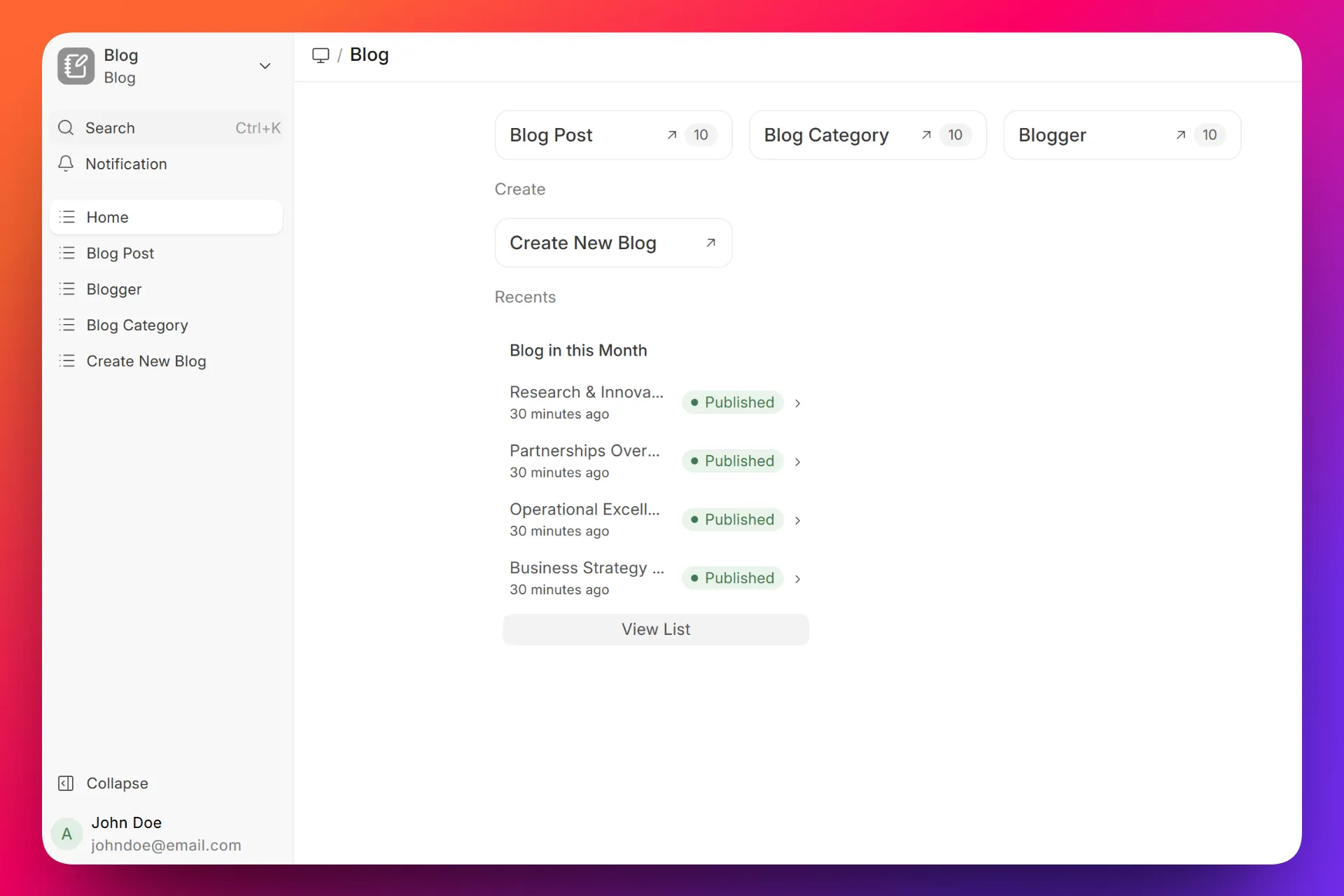This screenshot has width=1344, height=896.
Task: Click Published status badge for Operational Excellence
Action: click(x=732, y=519)
